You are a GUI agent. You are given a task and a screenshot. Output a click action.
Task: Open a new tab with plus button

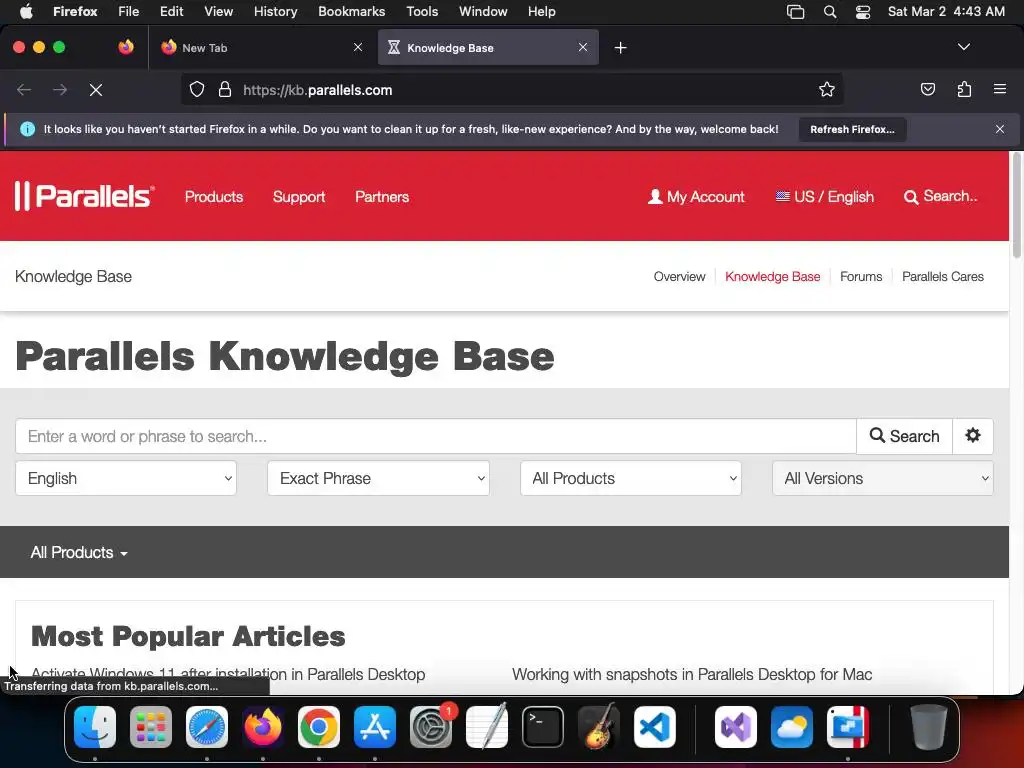620,48
